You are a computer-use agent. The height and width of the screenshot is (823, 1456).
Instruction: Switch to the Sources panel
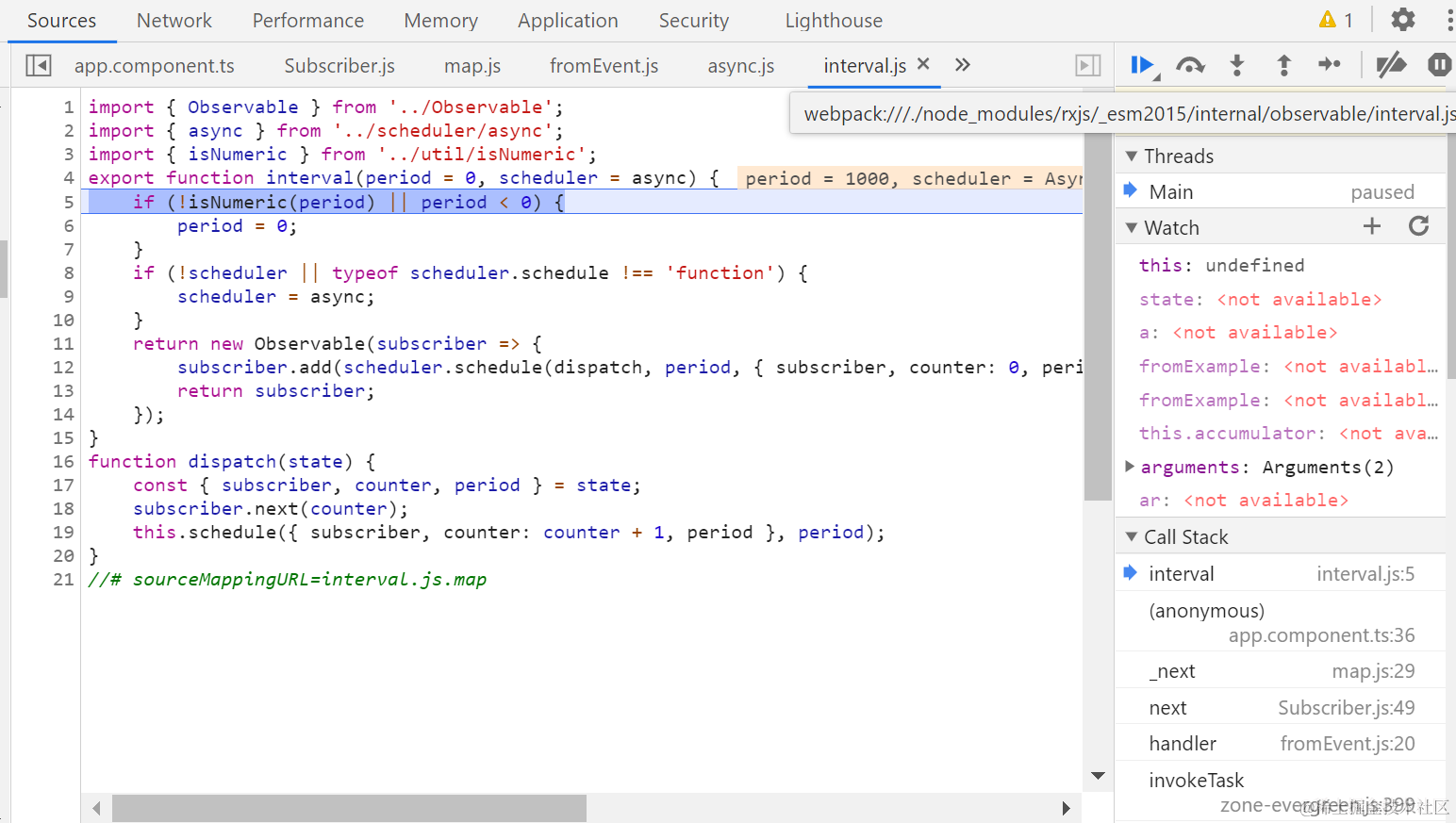[x=61, y=21]
